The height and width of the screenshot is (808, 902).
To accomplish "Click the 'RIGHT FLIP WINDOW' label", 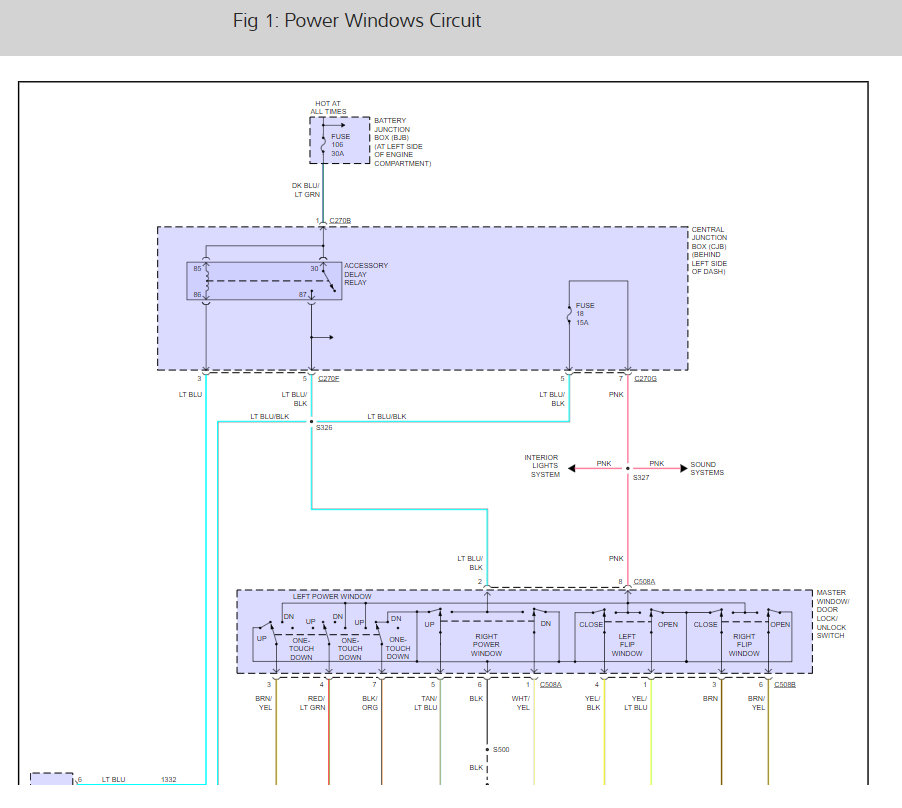I will point(744,645).
